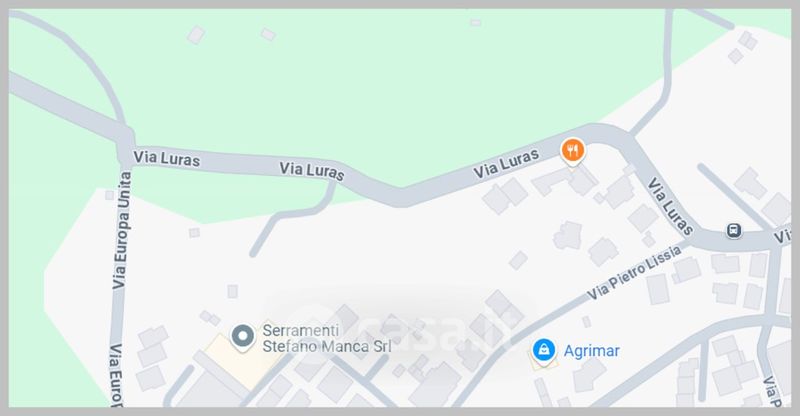
Task: Click the building right of the Agrimar label
Action: coord(588,374)
